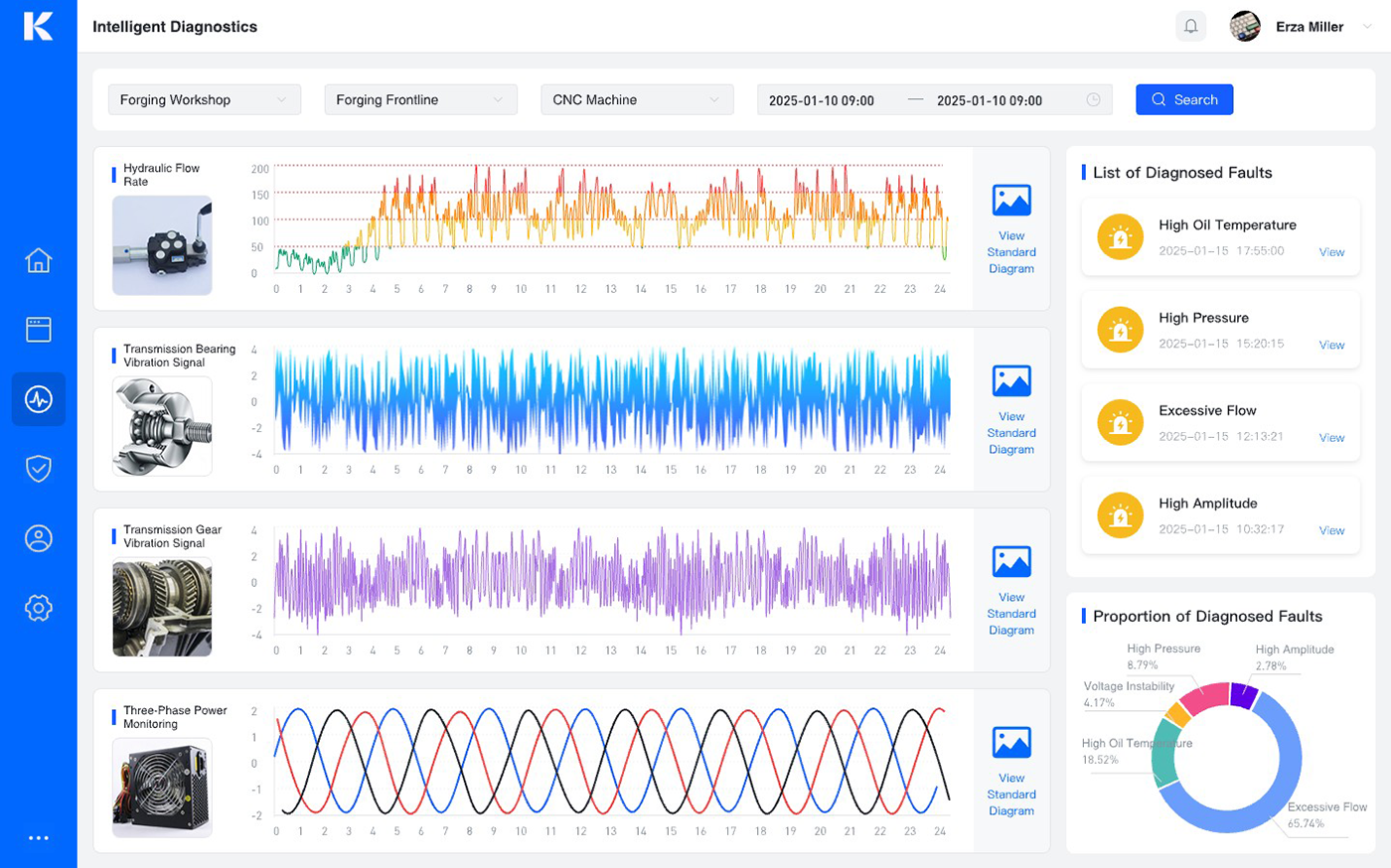
Task: Click the Hydraulic Flow Rate standard diagram icon
Action: (x=1011, y=200)
